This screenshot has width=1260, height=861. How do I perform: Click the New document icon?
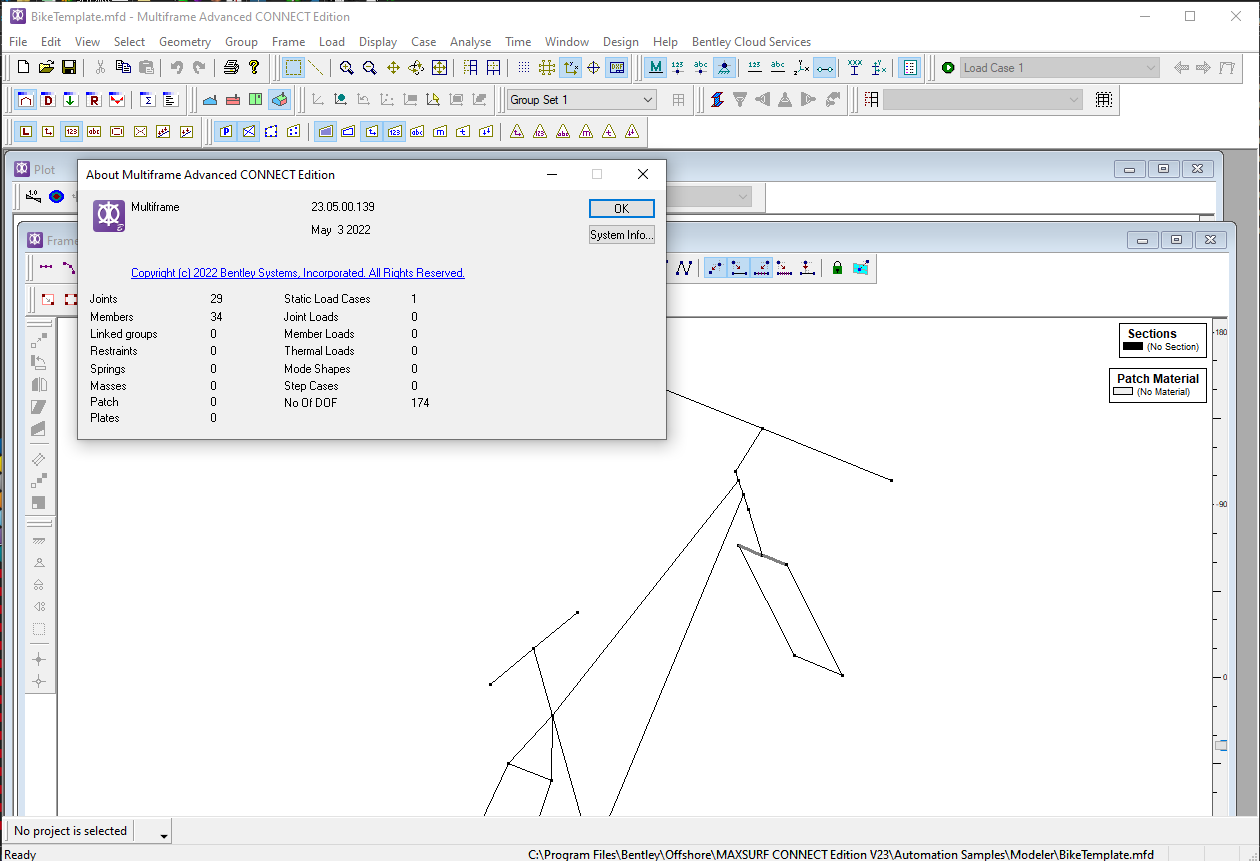click(24, 68)
